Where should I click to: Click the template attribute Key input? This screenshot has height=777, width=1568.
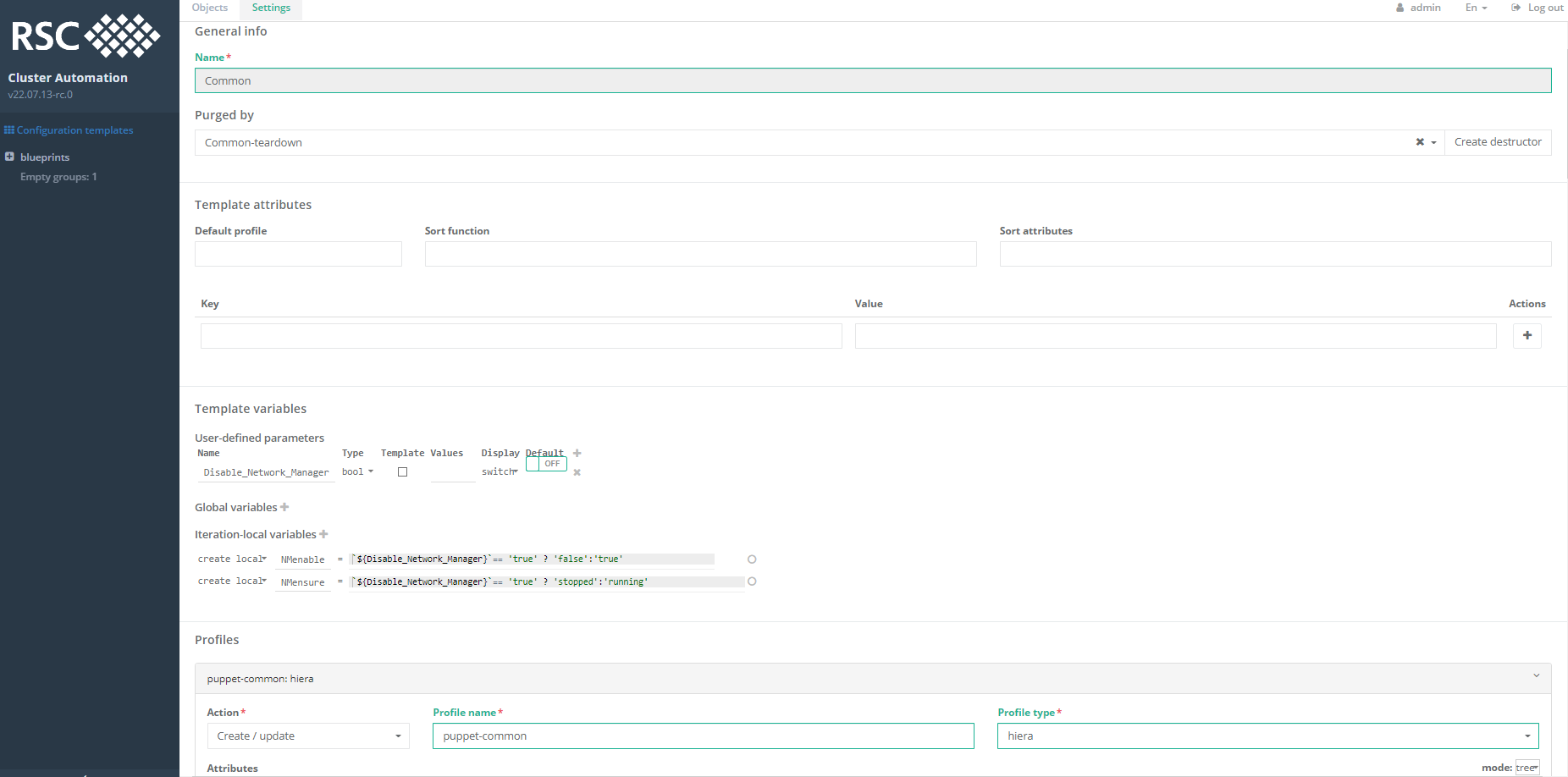[x=522, y=336]
